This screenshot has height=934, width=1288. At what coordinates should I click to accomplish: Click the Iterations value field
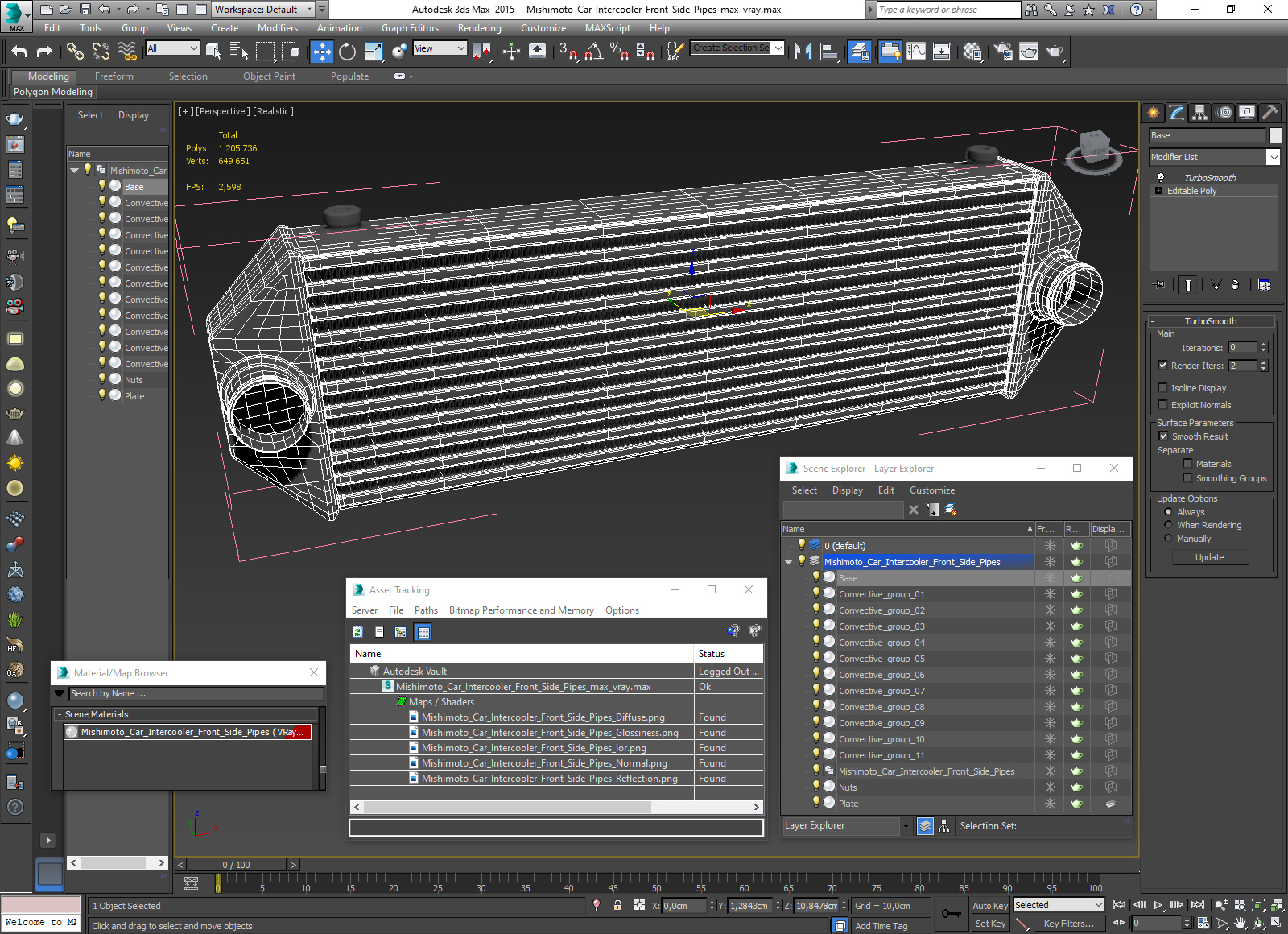click(x=1242, y=348)
